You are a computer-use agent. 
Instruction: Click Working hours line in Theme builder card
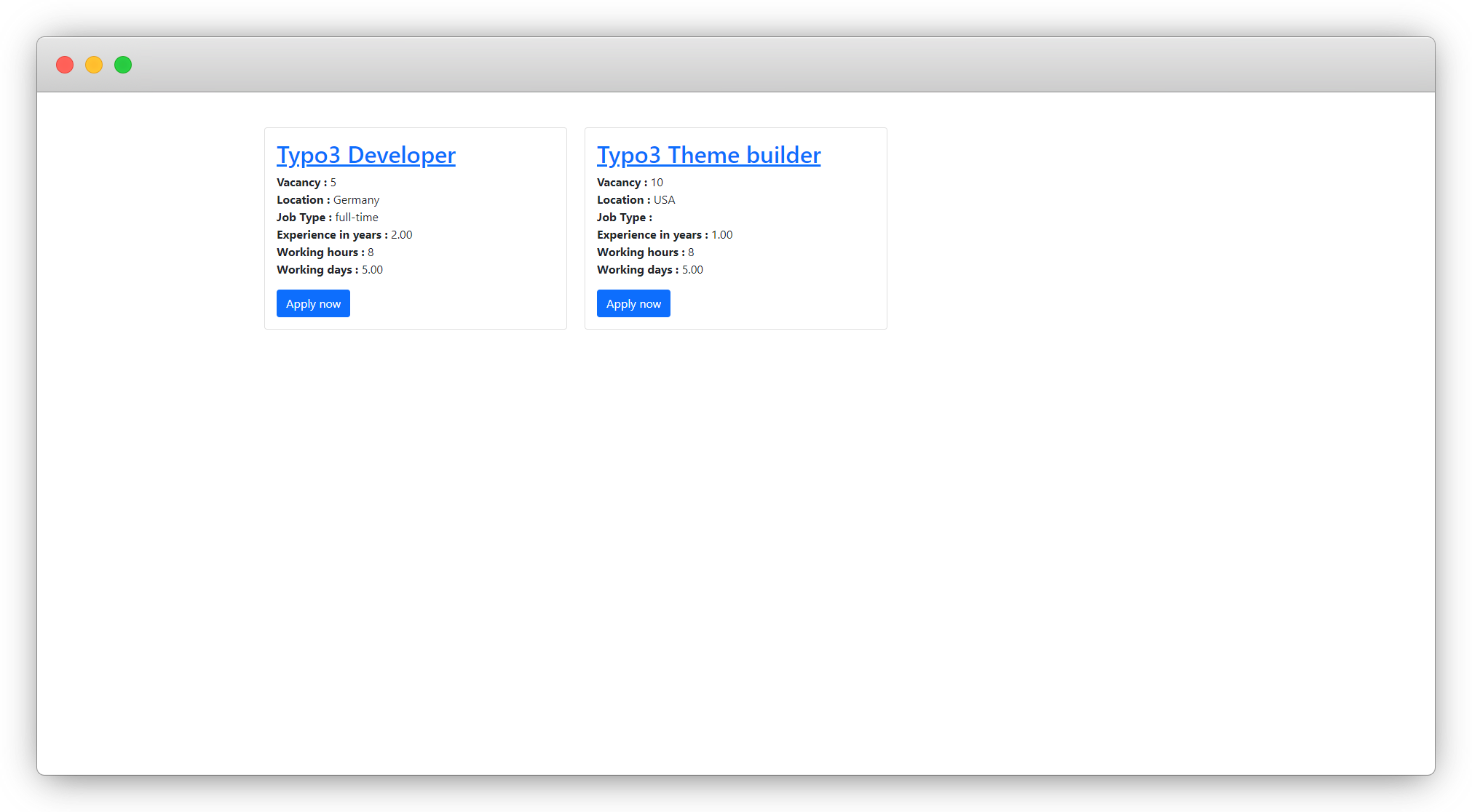tap(645, 252)
